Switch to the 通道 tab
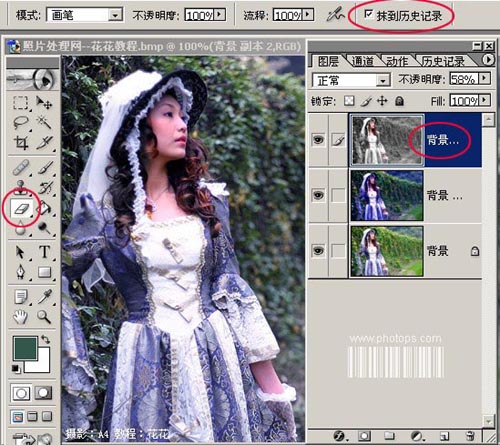 coord(363,61)
